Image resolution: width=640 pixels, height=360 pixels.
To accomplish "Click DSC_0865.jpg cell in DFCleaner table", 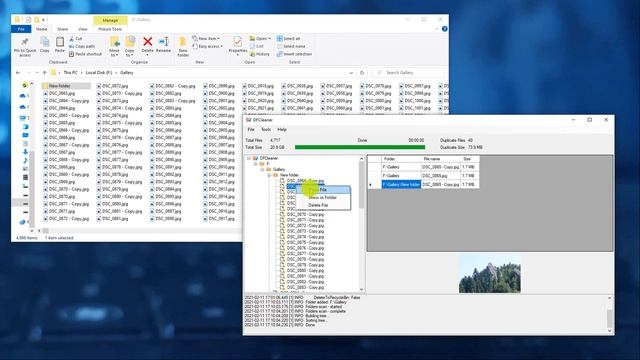I will point(441,176).
